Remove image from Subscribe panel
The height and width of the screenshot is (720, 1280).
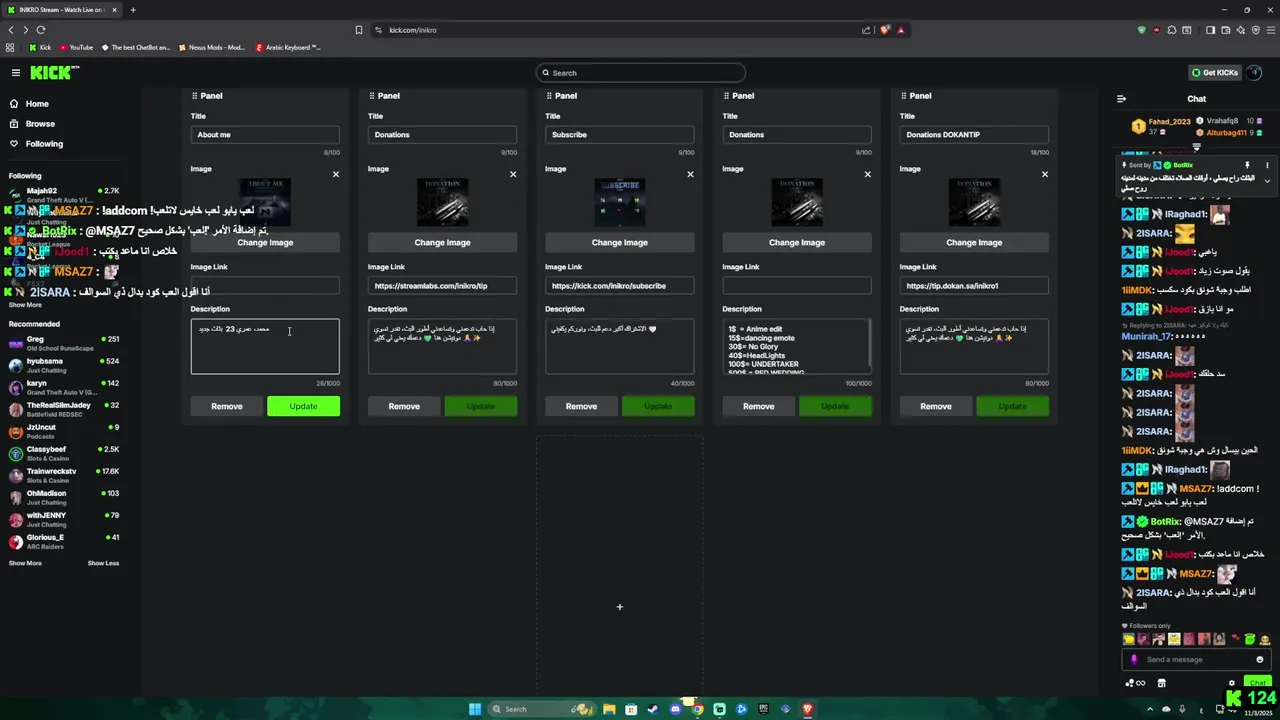[690, 174]
